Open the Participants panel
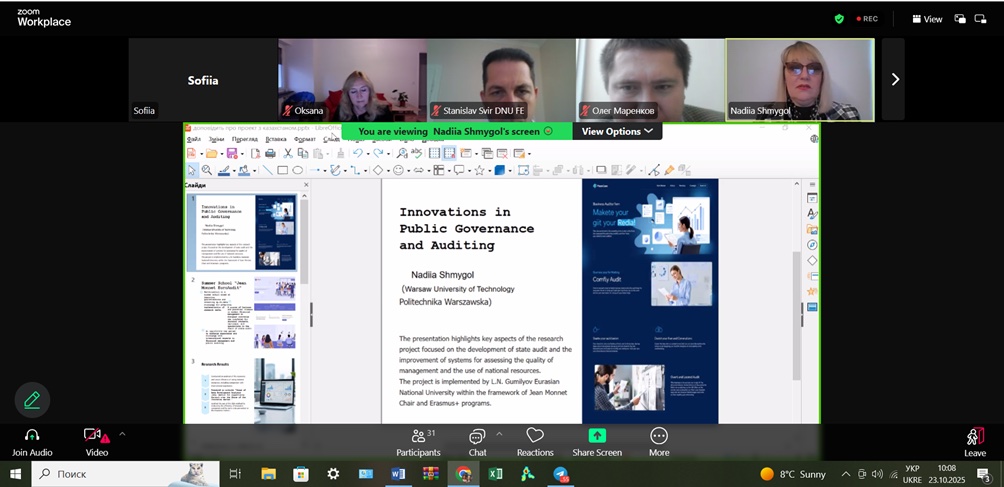The image size is (1004, 487). tap(418, 441)
